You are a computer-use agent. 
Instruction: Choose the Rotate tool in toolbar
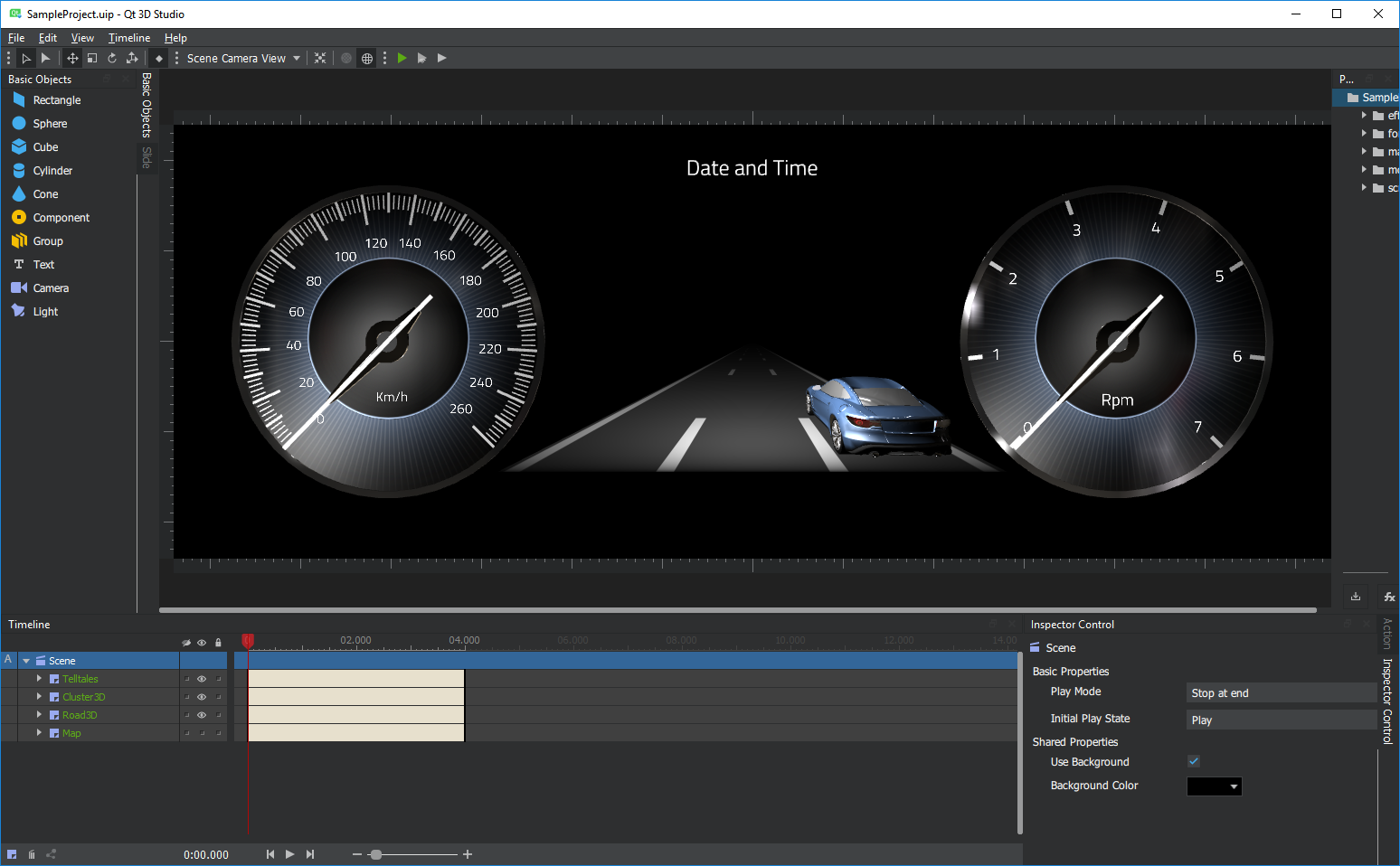click(112, 58)
